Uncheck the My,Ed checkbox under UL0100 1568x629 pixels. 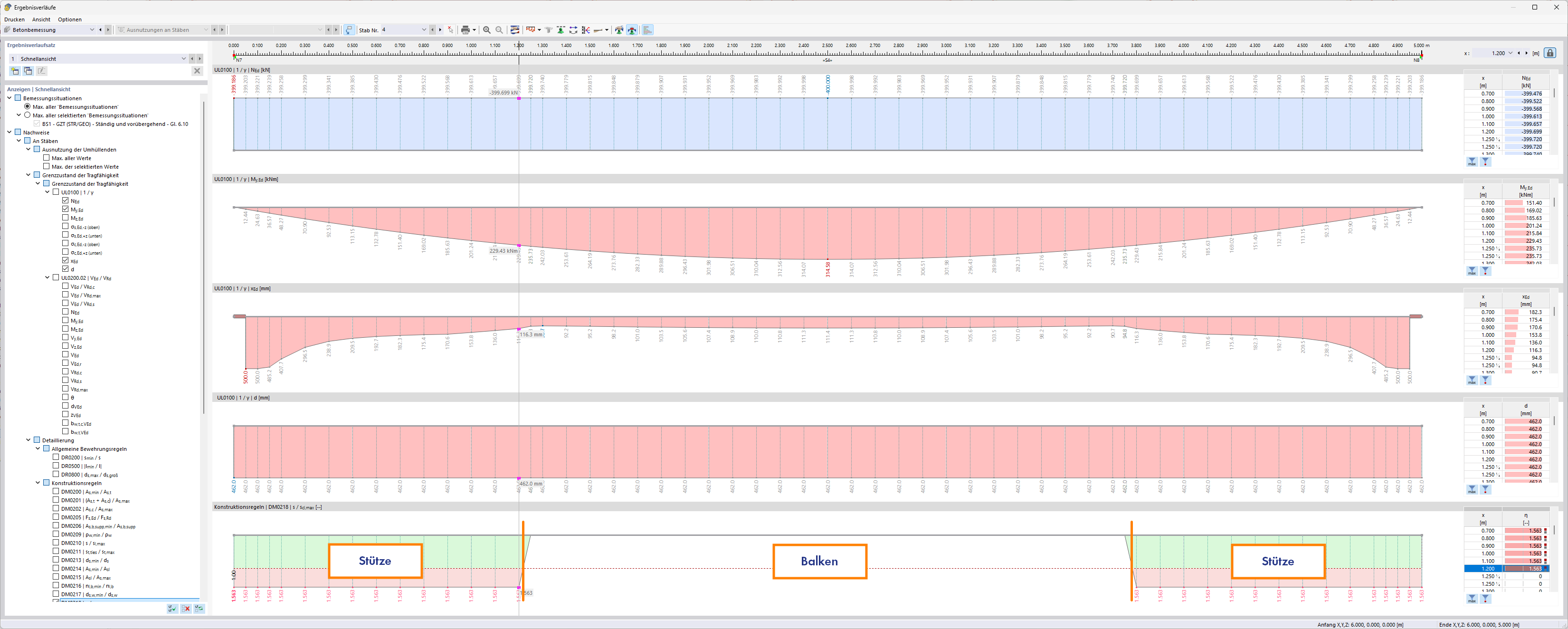[x=65, y=209]
